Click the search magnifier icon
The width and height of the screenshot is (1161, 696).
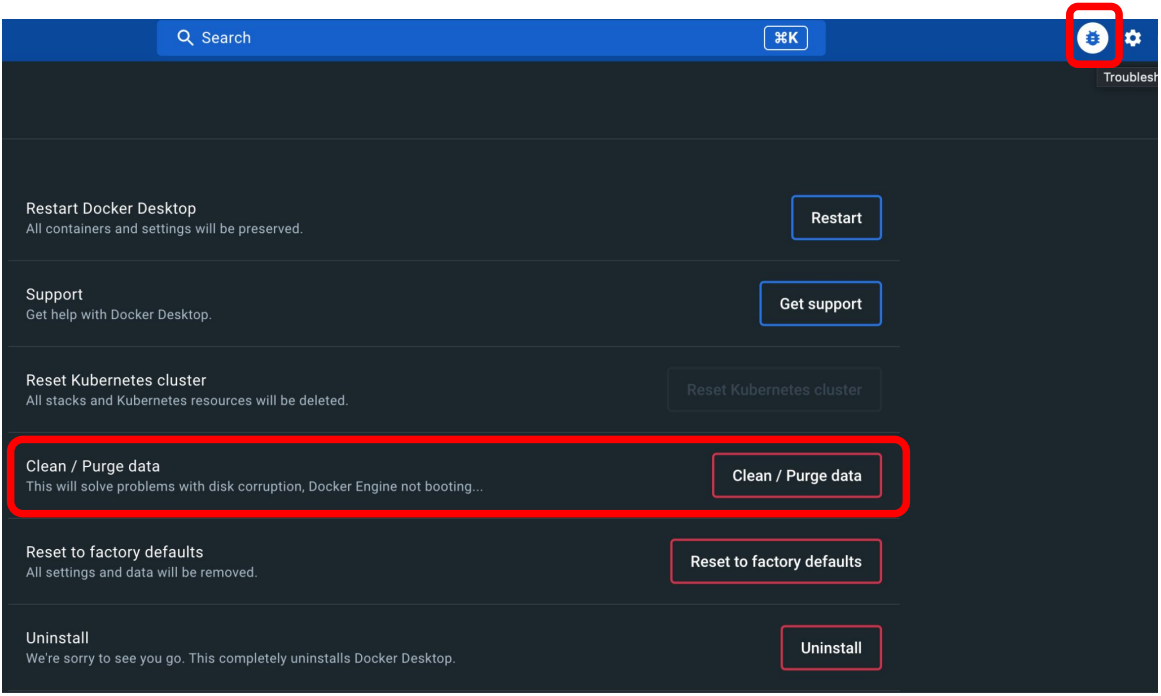(185, 38)
